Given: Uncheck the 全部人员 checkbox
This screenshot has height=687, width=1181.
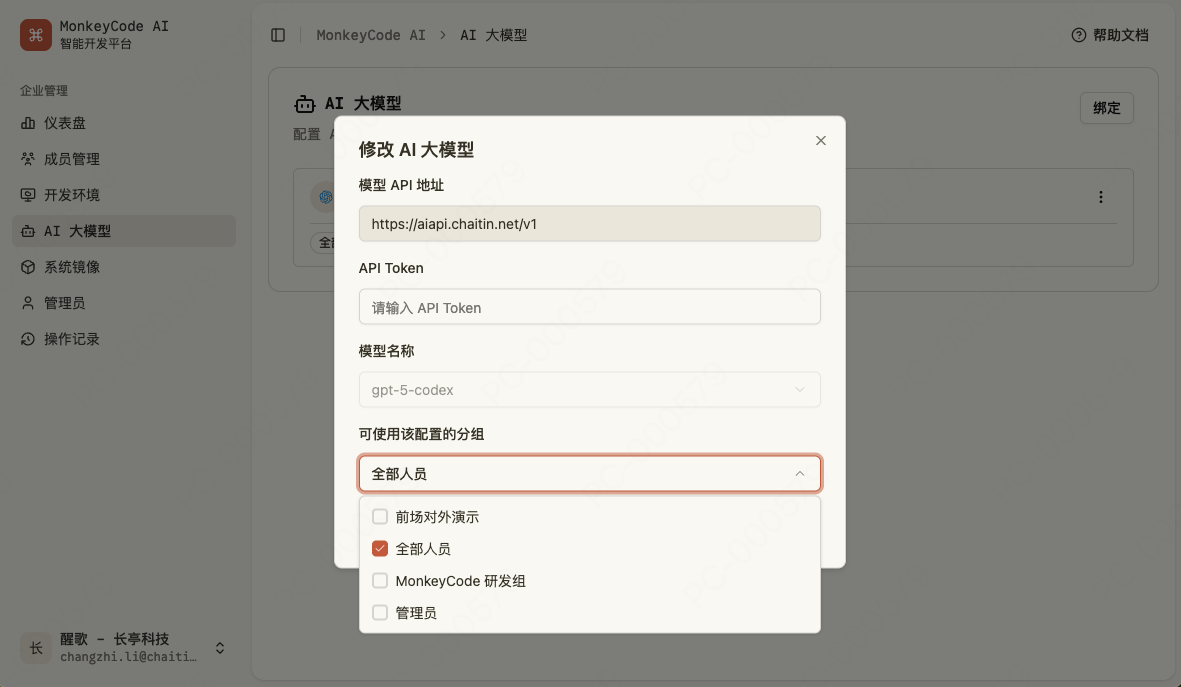Looking at the screenshot, I should [x=380, y=549].
